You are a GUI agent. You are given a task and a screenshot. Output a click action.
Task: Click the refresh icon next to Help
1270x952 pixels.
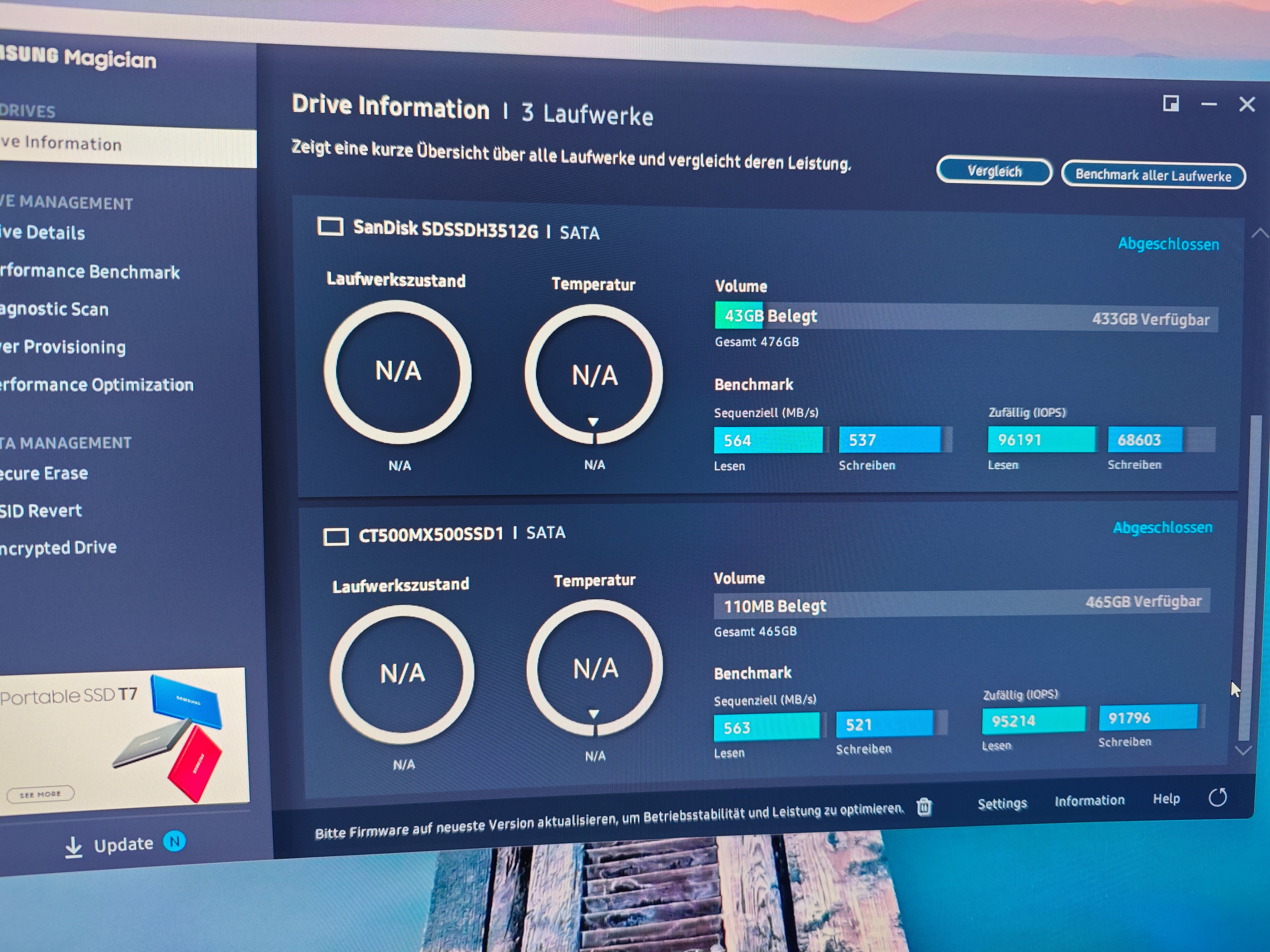click(x=1217, y=797)
